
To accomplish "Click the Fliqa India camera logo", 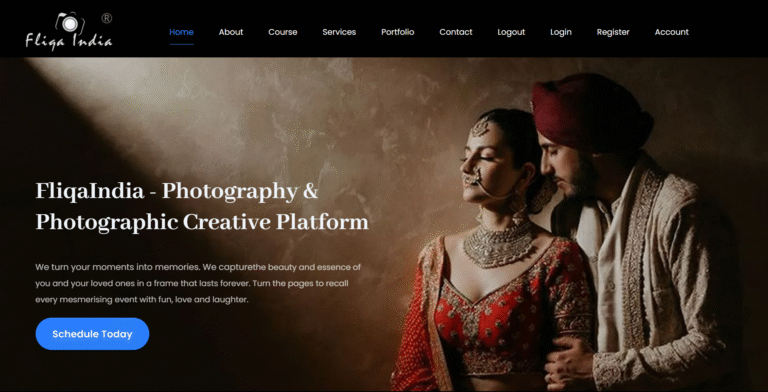I will click(x=69, y=30).
